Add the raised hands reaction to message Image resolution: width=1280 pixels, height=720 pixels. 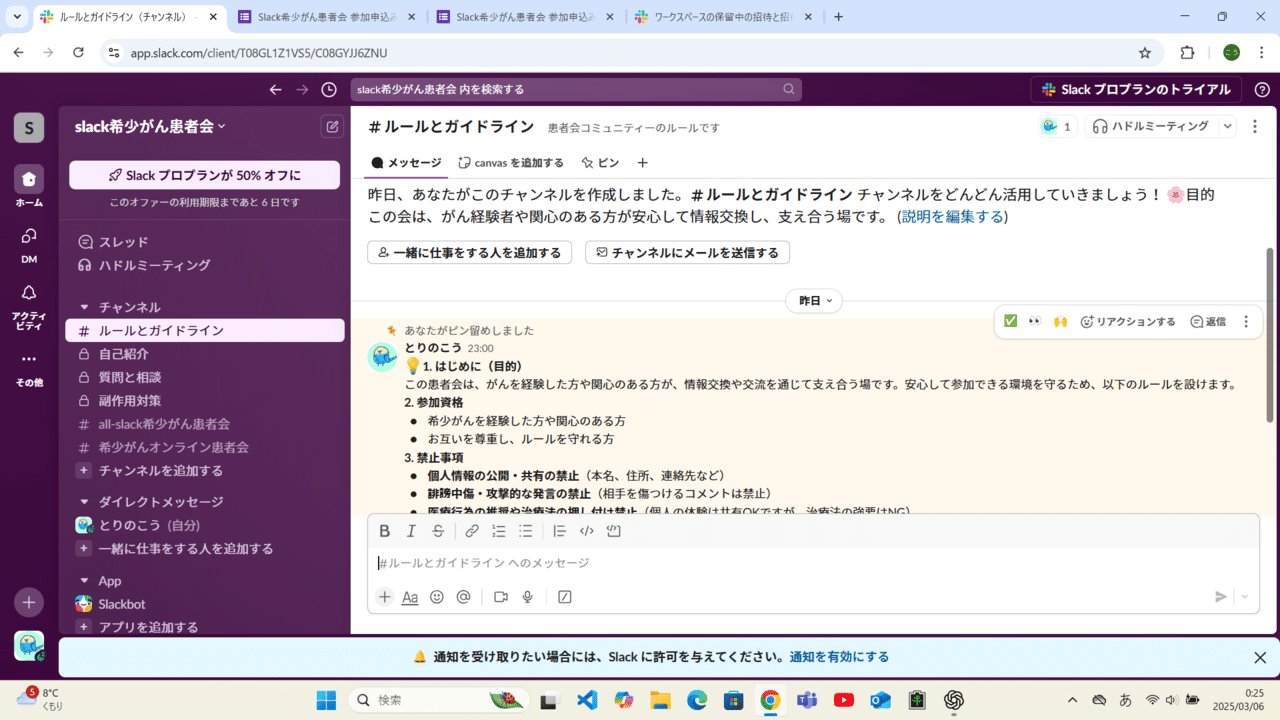[x=1060, y=321]
